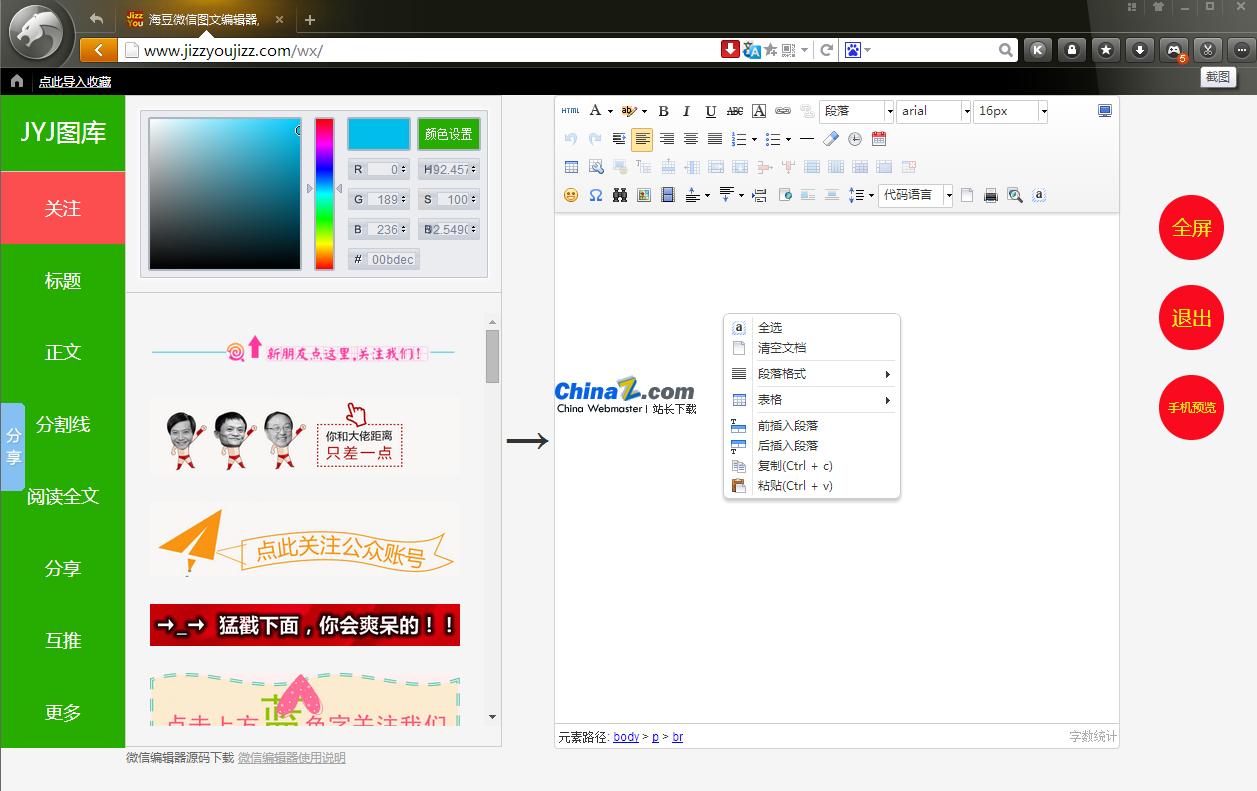Click the eraser clear-formatting icon

coord(831,139)
